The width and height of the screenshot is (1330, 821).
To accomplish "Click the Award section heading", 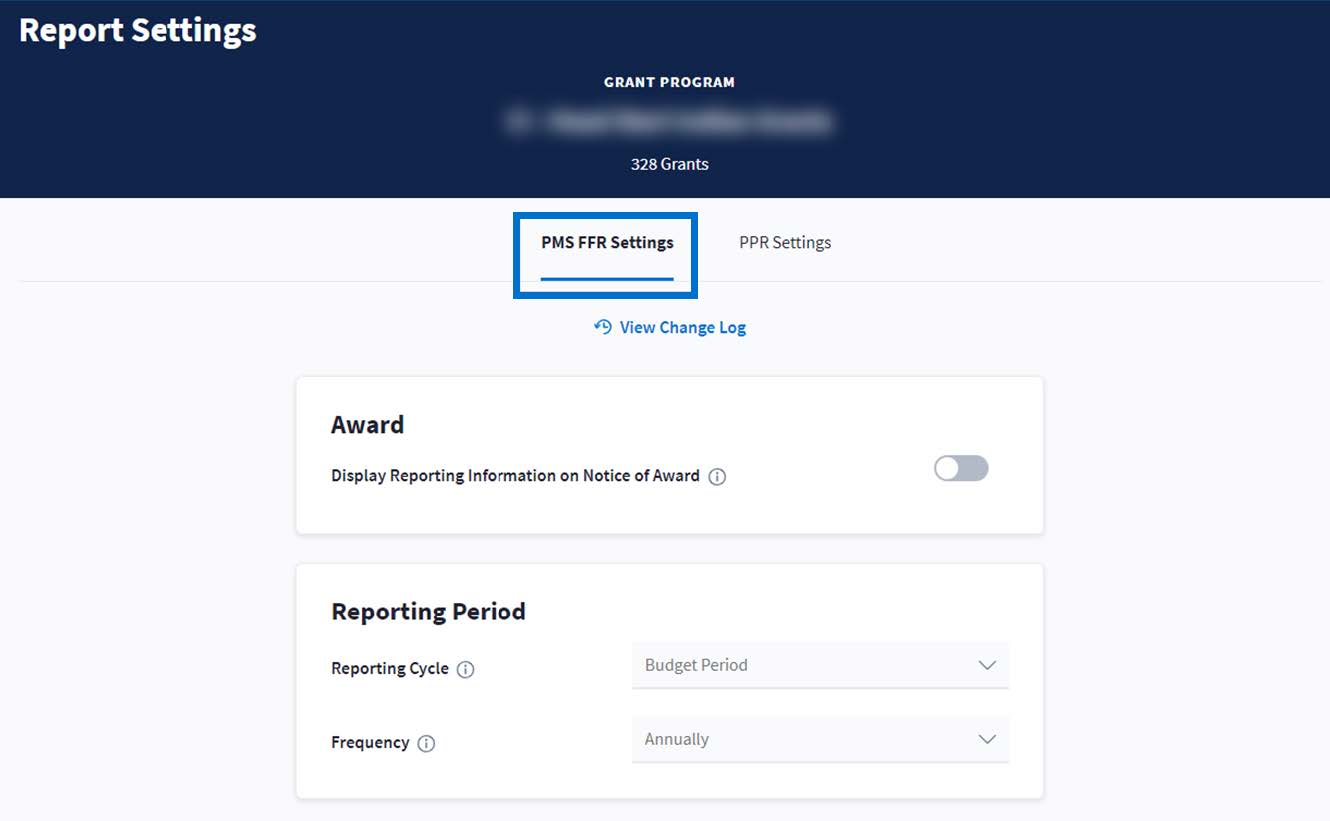I will pyautogui.click(x=368, y=424).
